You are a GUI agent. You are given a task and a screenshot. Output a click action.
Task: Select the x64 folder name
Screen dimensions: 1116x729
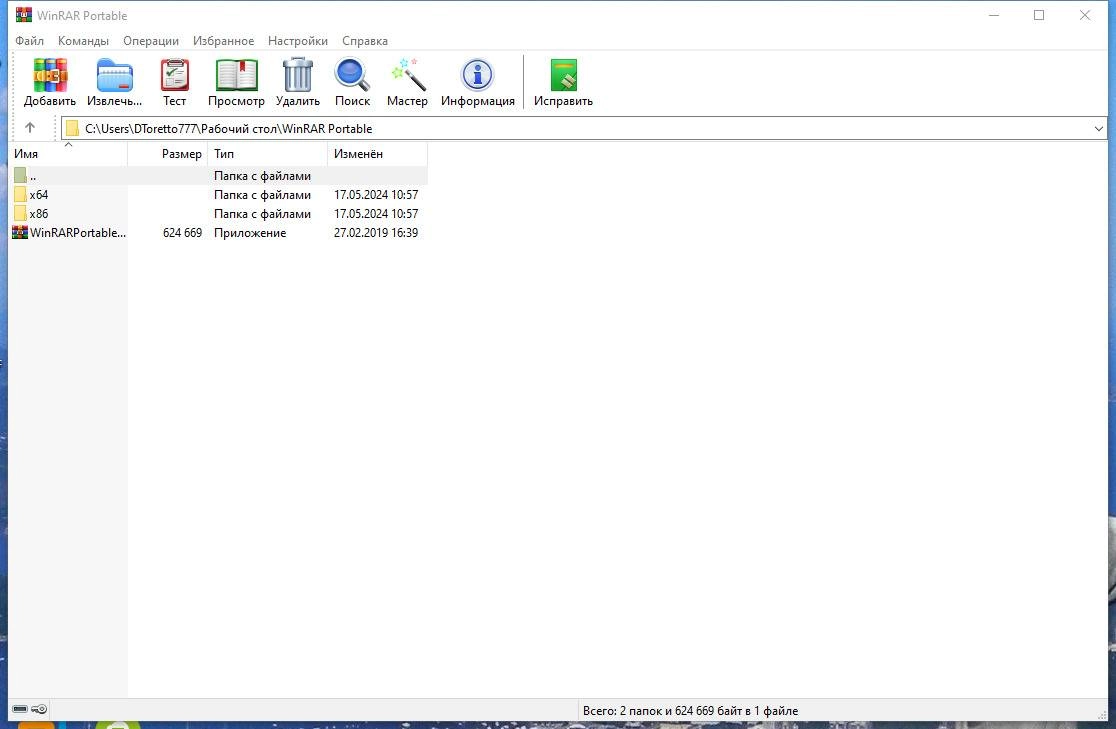click(x=38, y=194)
